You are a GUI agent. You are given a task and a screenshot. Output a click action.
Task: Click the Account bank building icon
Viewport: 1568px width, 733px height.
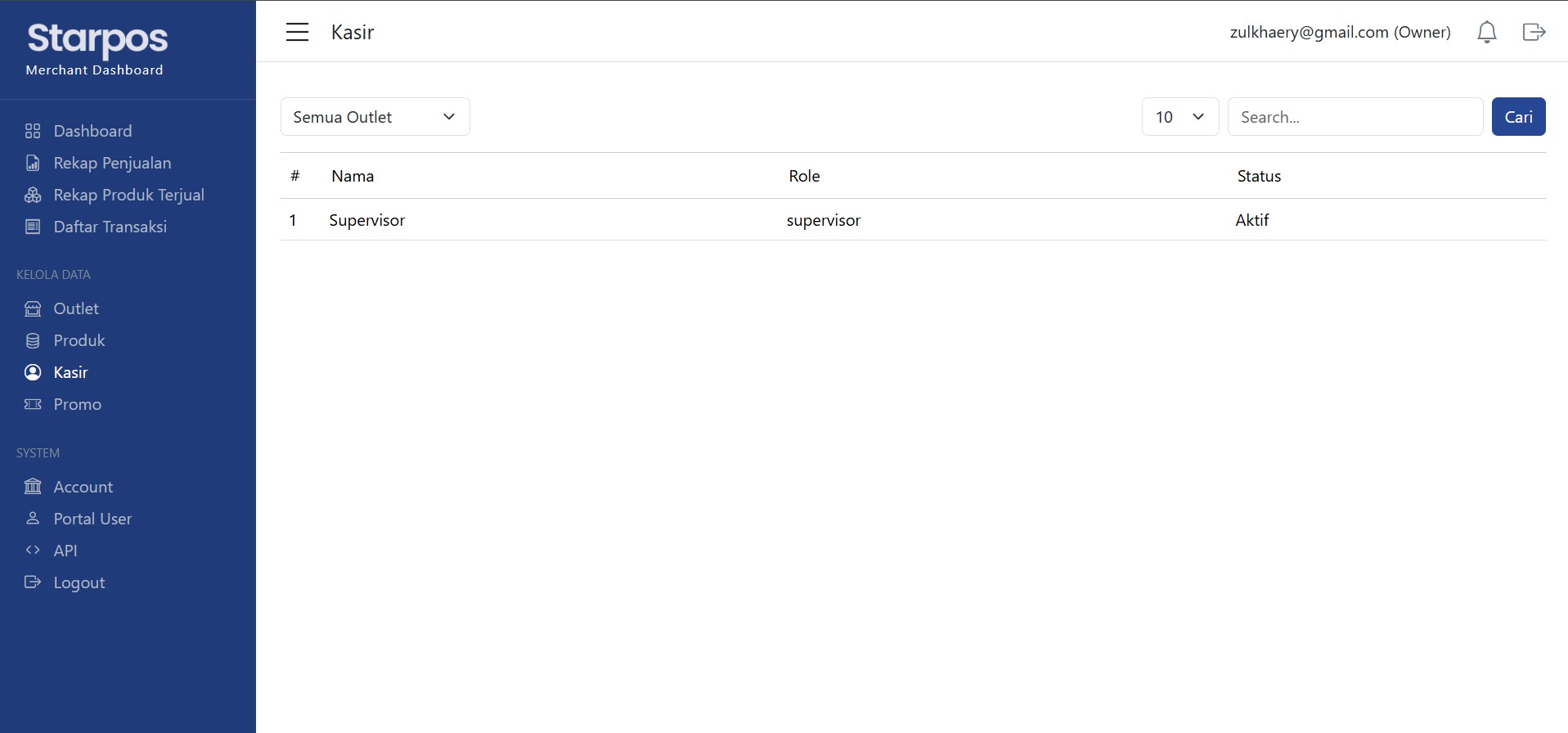pyautogui.click(x=33, y=487)
